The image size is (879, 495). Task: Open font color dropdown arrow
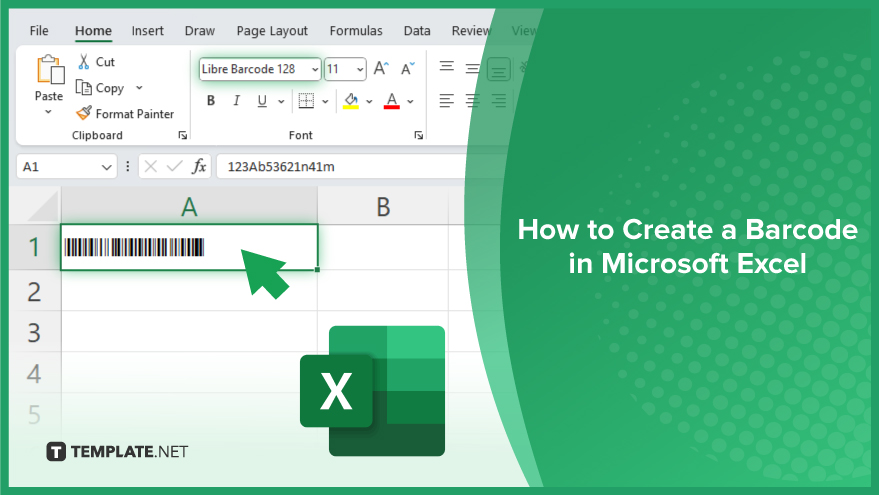(x=410, y=101)
